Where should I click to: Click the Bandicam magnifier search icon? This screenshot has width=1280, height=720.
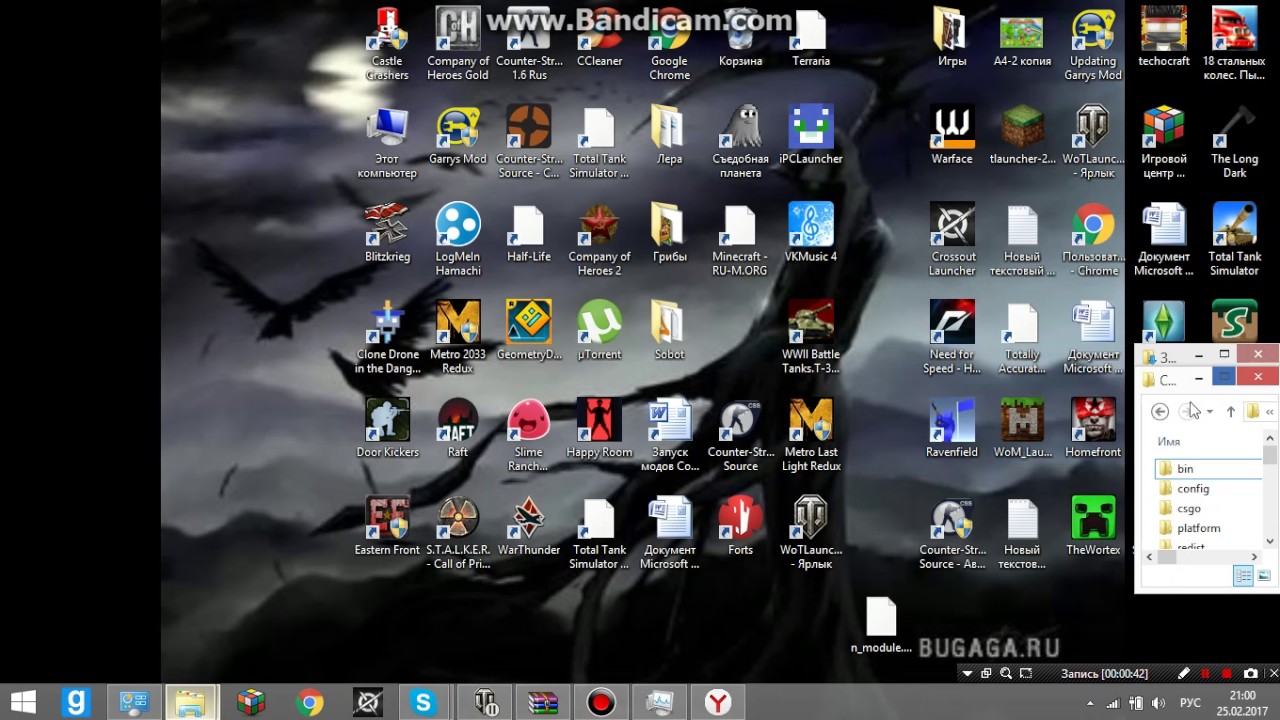coord(1006,674)
